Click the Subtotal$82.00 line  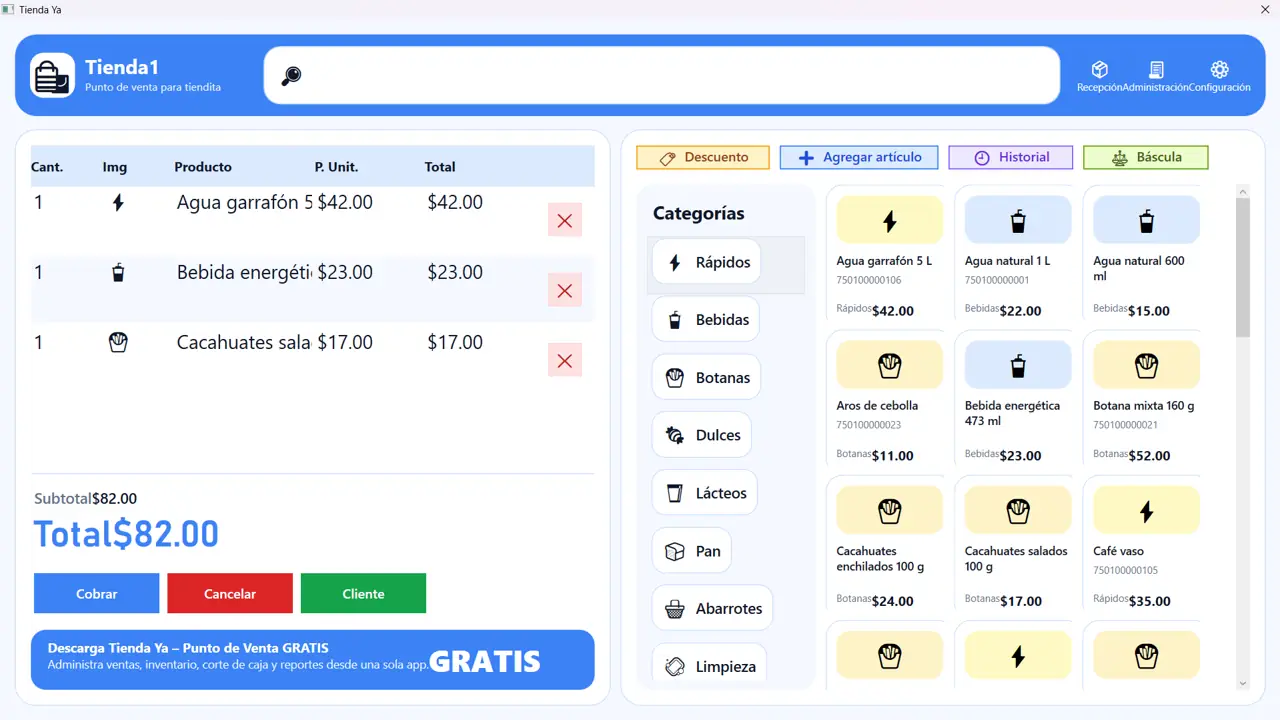(x=85, y=498)
